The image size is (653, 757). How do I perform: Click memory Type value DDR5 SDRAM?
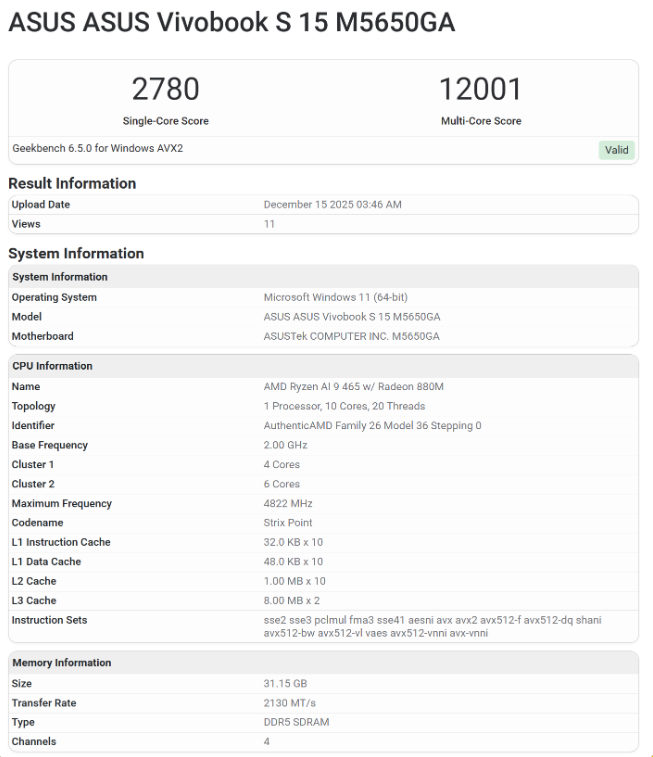[x=296, y=722]
